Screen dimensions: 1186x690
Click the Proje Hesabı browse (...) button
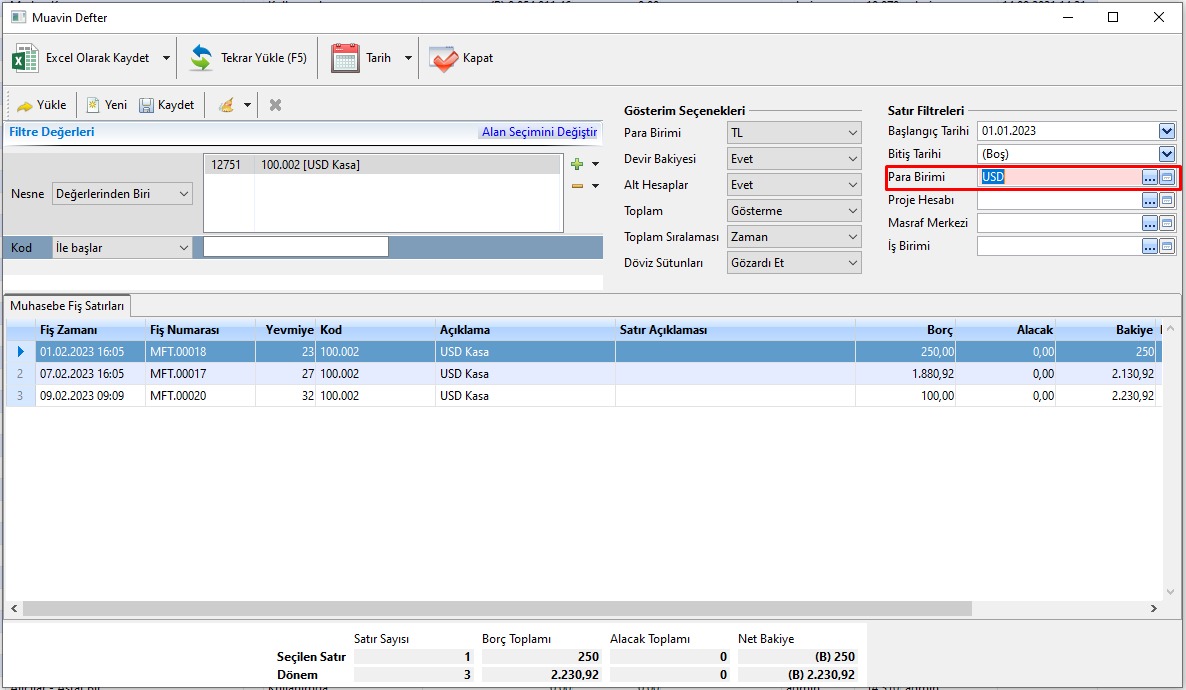(1150, 200)
